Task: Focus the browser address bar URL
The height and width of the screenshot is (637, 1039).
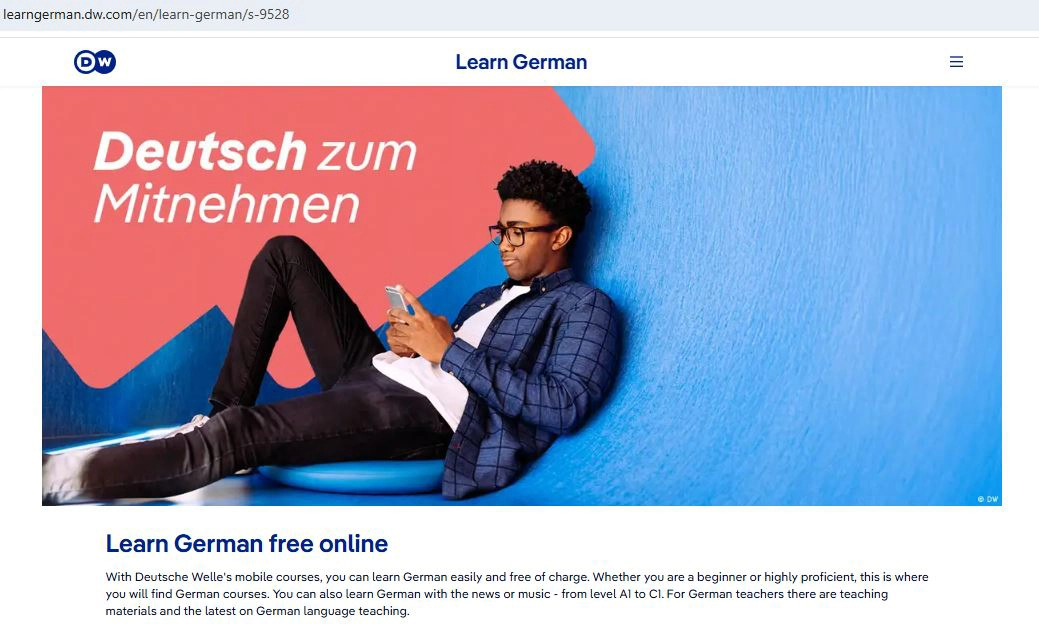Action: pos(146,14)
